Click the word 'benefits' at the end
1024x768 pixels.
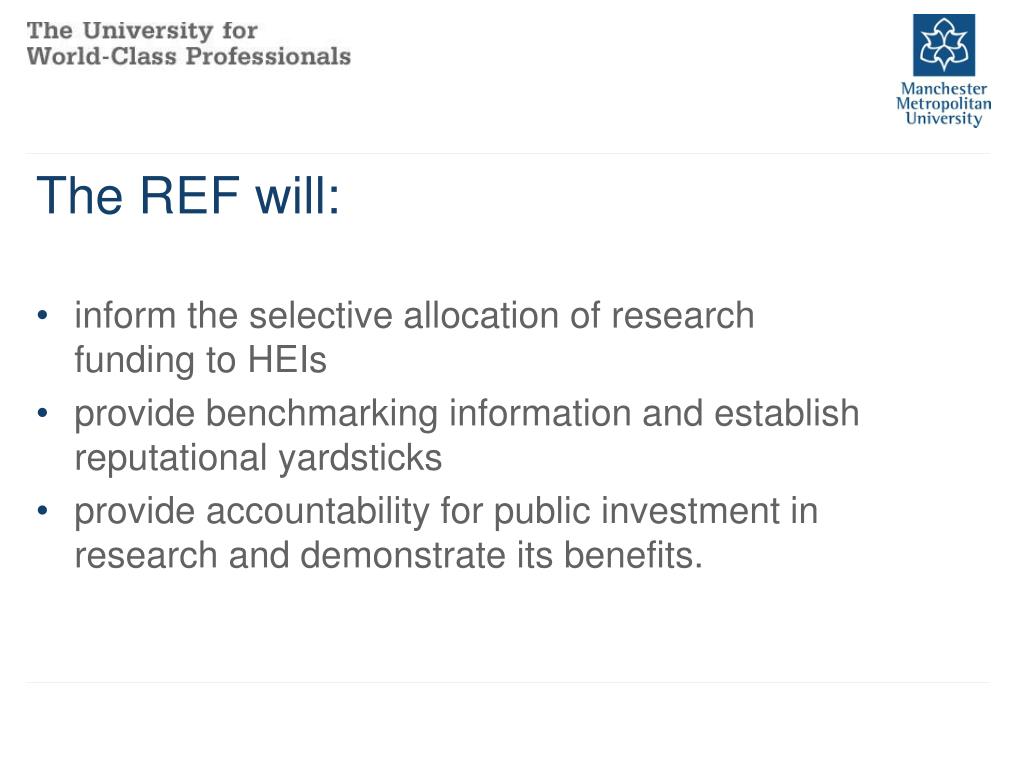click(x=628, y=556)
